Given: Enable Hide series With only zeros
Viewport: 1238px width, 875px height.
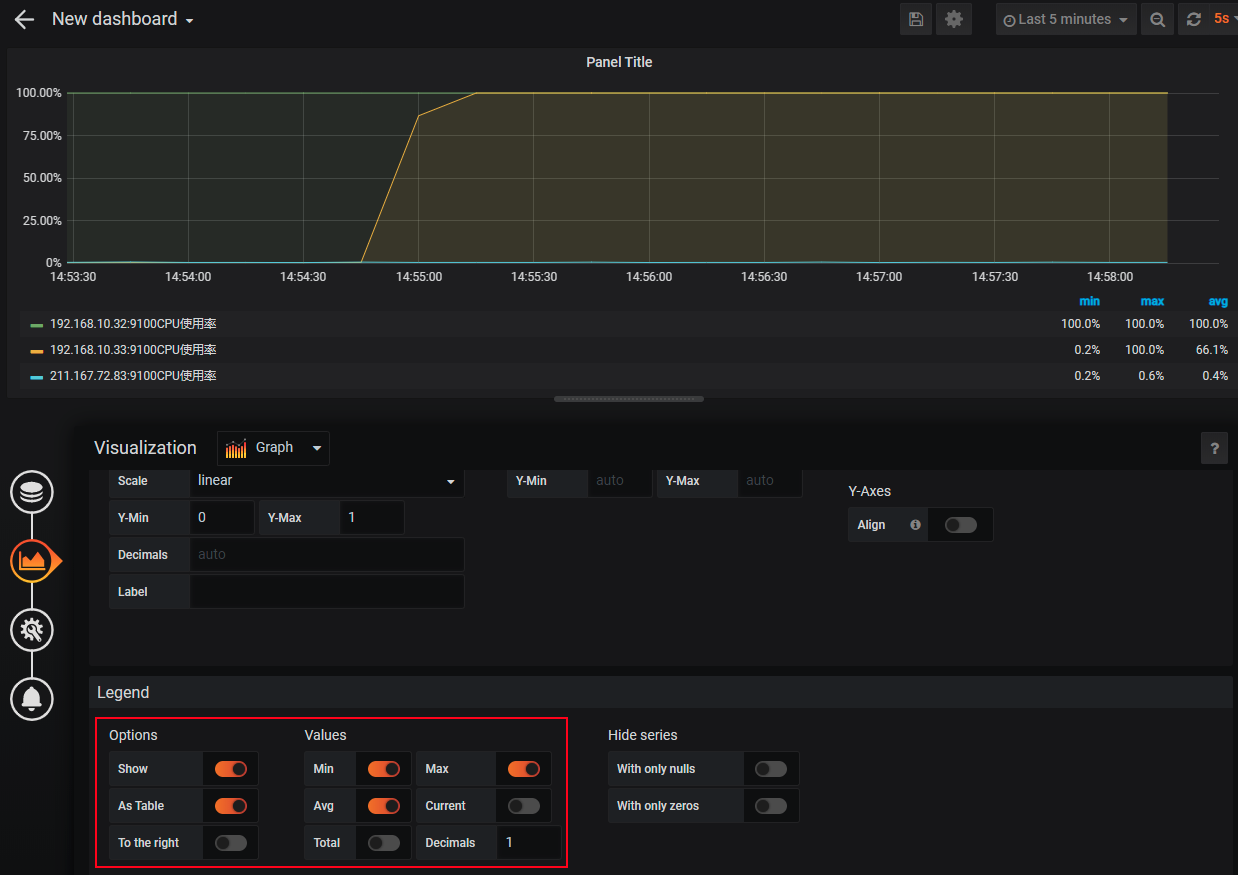Looking at the screenshot, I should pyautogui.click(x=771, y=806).
